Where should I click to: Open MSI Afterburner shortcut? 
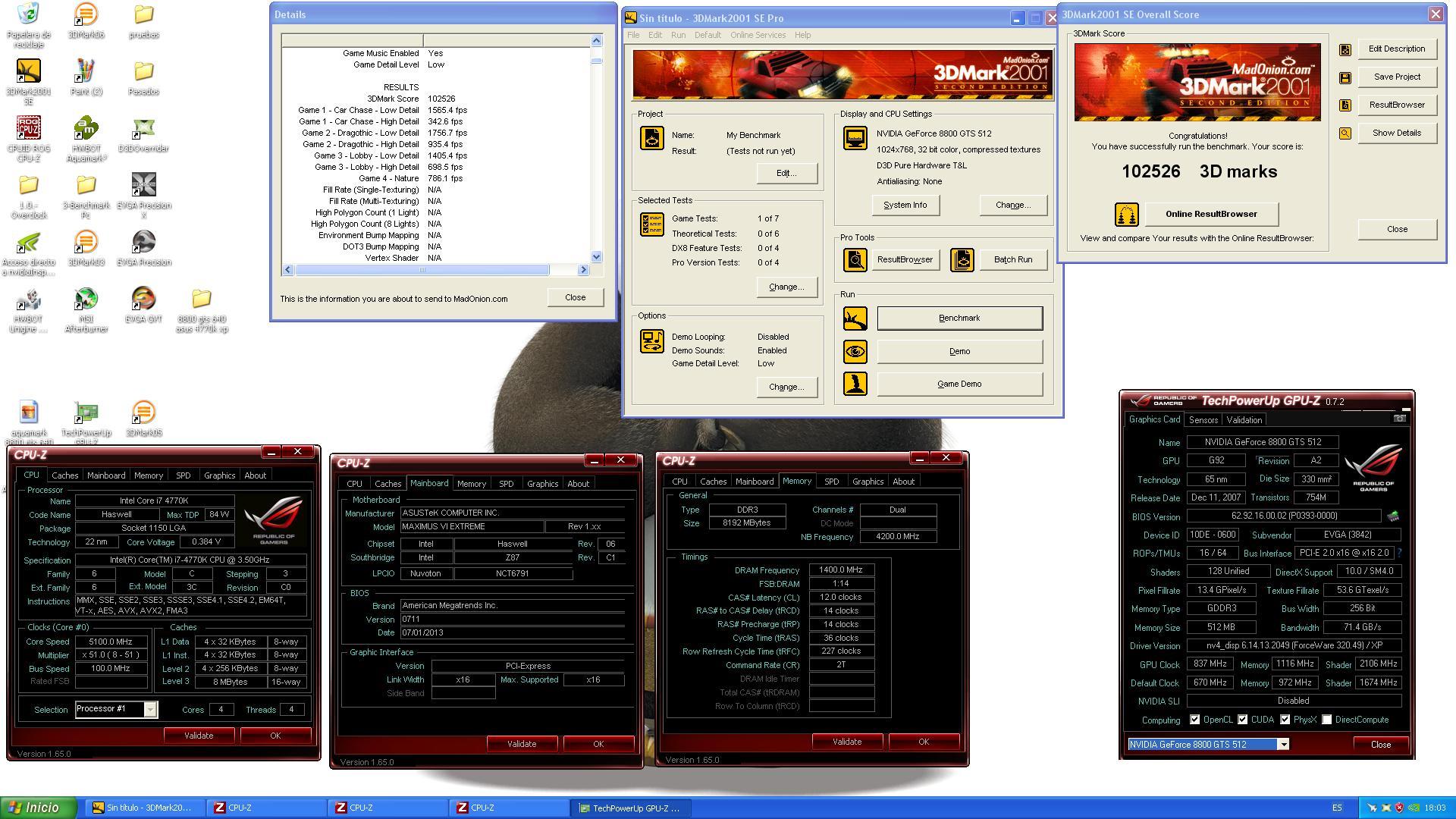86,309
